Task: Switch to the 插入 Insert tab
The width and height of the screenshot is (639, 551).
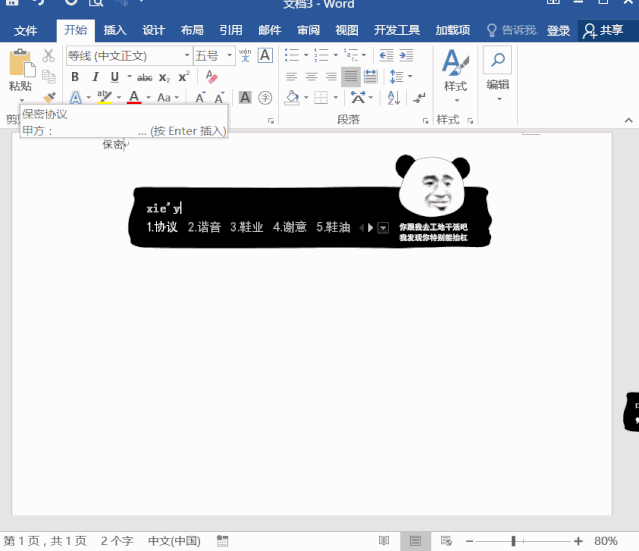Action: 115,31
